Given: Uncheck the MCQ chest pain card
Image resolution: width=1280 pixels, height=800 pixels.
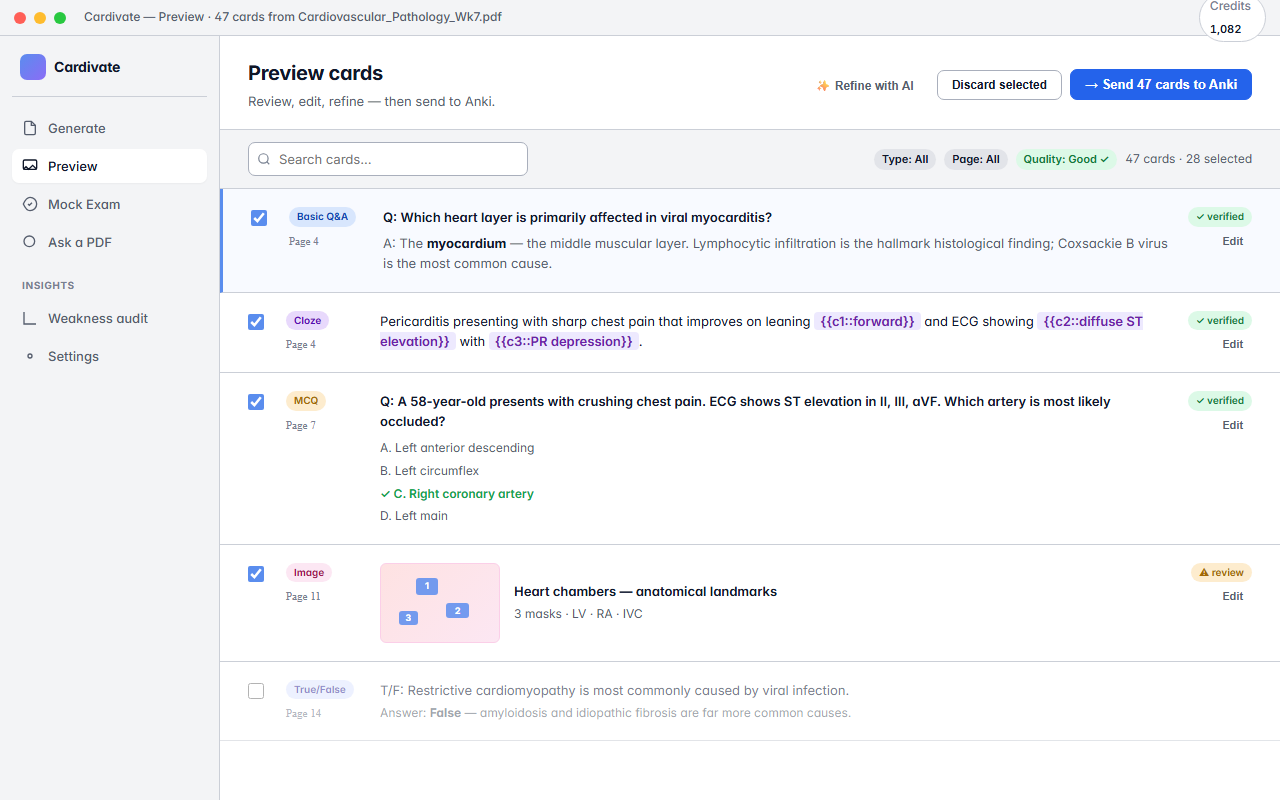Looking at the screenshot, I should click(x=256, y=402).
